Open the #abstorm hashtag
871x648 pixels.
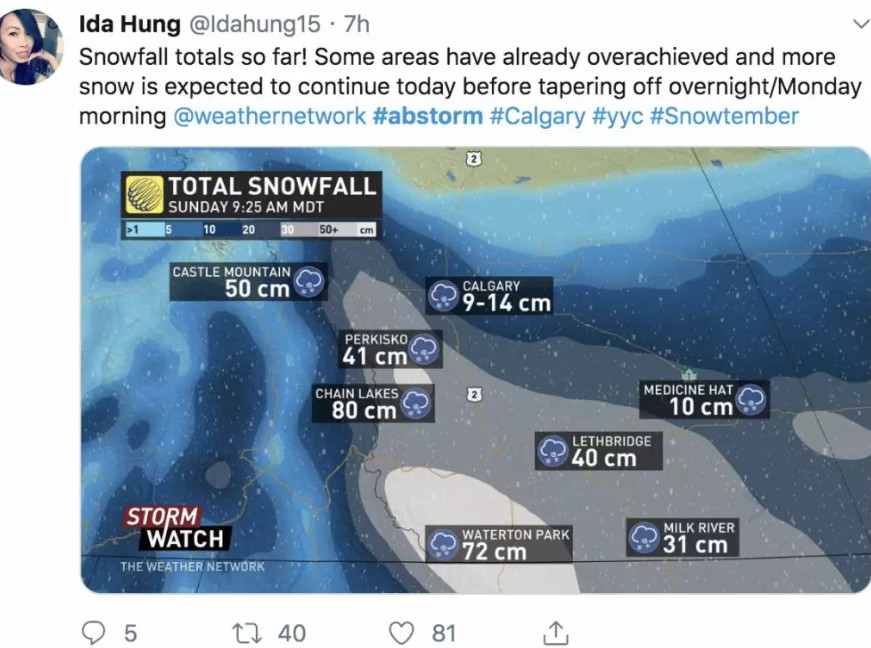point(428,116)
